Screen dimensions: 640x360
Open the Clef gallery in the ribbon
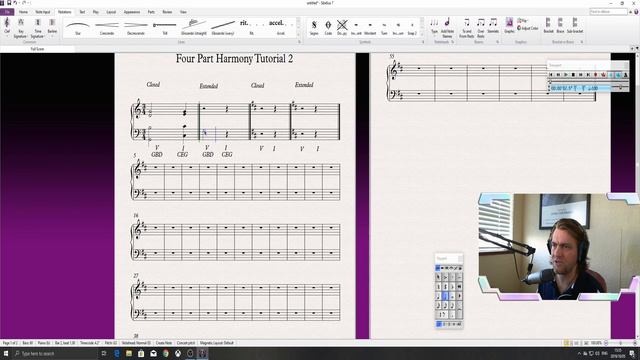coord(7,26)
